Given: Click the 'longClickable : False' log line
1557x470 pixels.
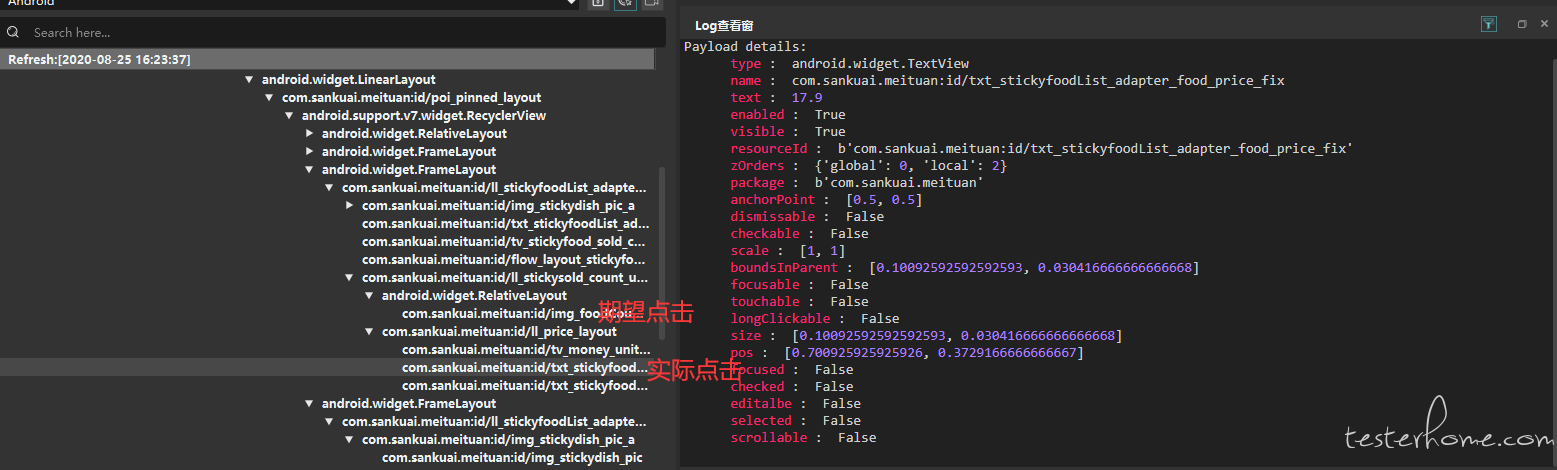Looking at the screenshot, I should pyautogui.click(x=815, y=318).
